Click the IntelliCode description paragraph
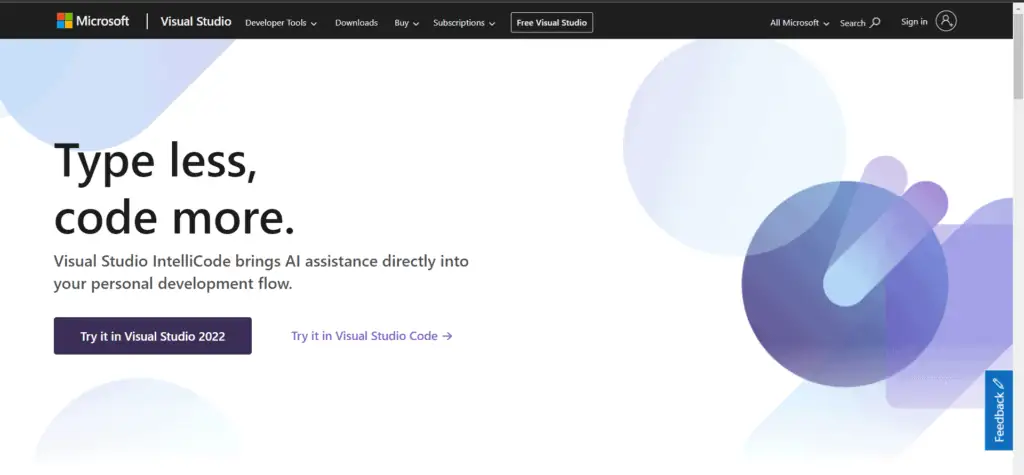This screenshot has height=475, width=1024. (261, 272)
